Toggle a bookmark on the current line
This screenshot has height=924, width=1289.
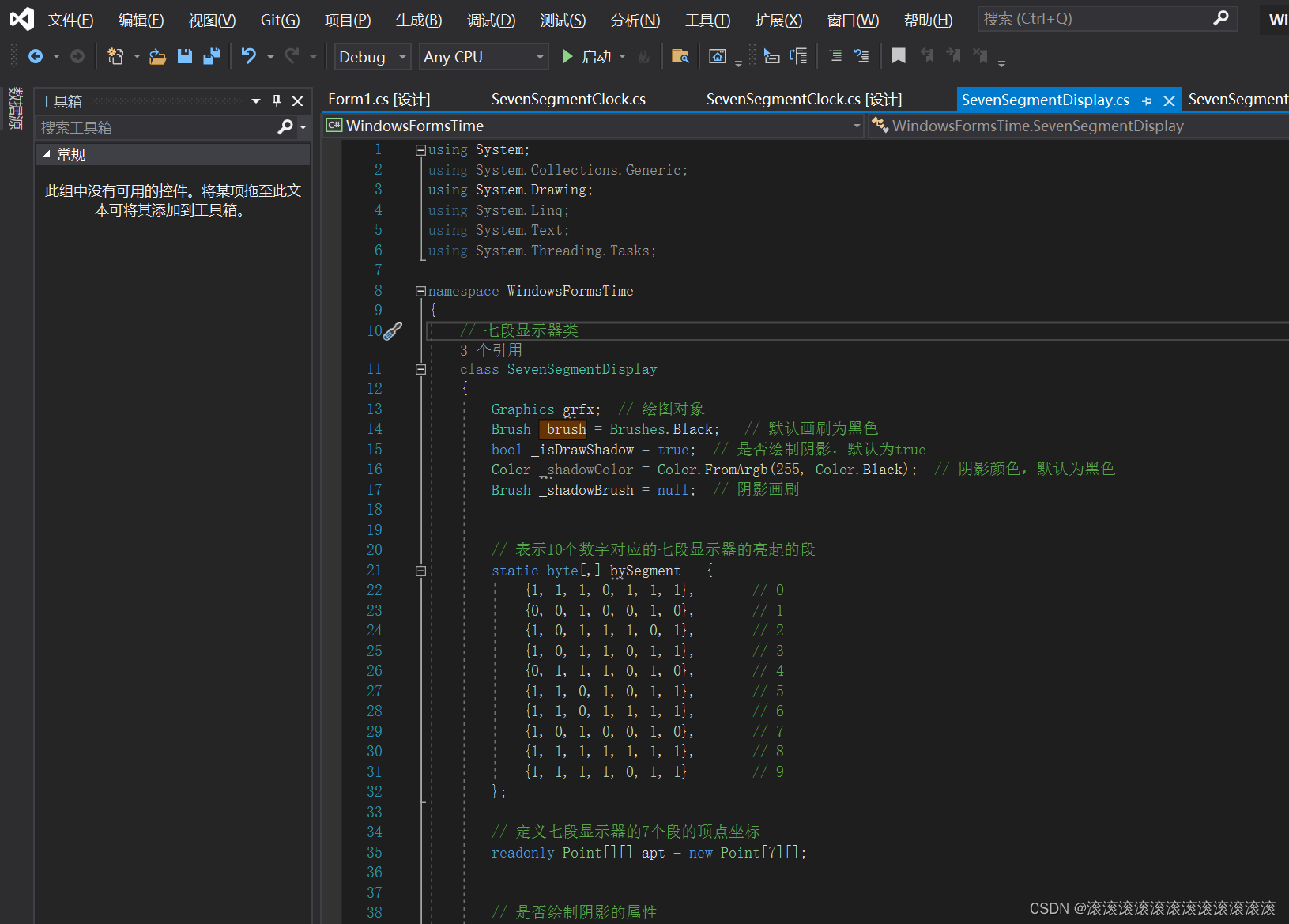coord(898,56)
